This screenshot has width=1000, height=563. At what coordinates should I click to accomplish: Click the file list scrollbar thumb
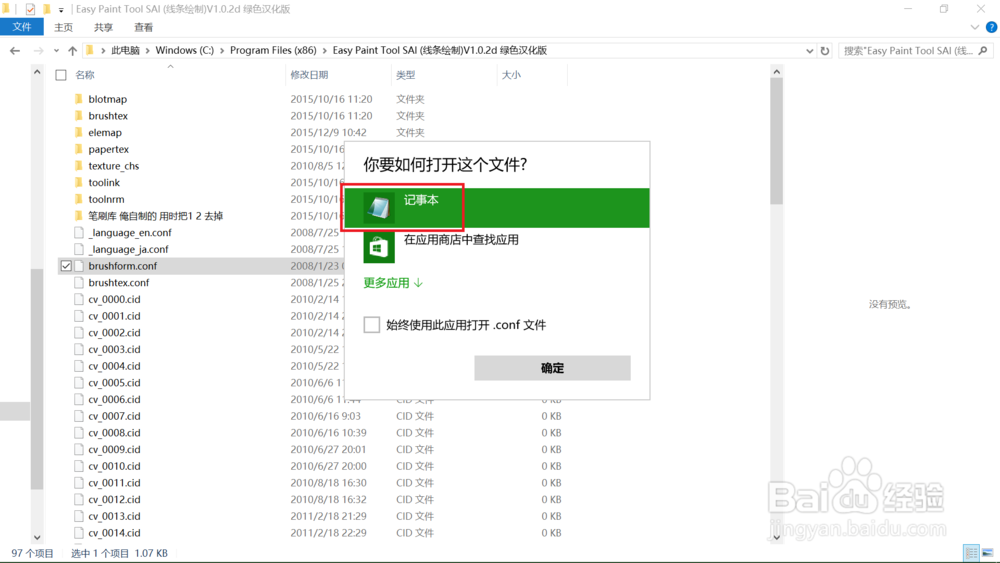pyautogui.click(x=776, y=142)
